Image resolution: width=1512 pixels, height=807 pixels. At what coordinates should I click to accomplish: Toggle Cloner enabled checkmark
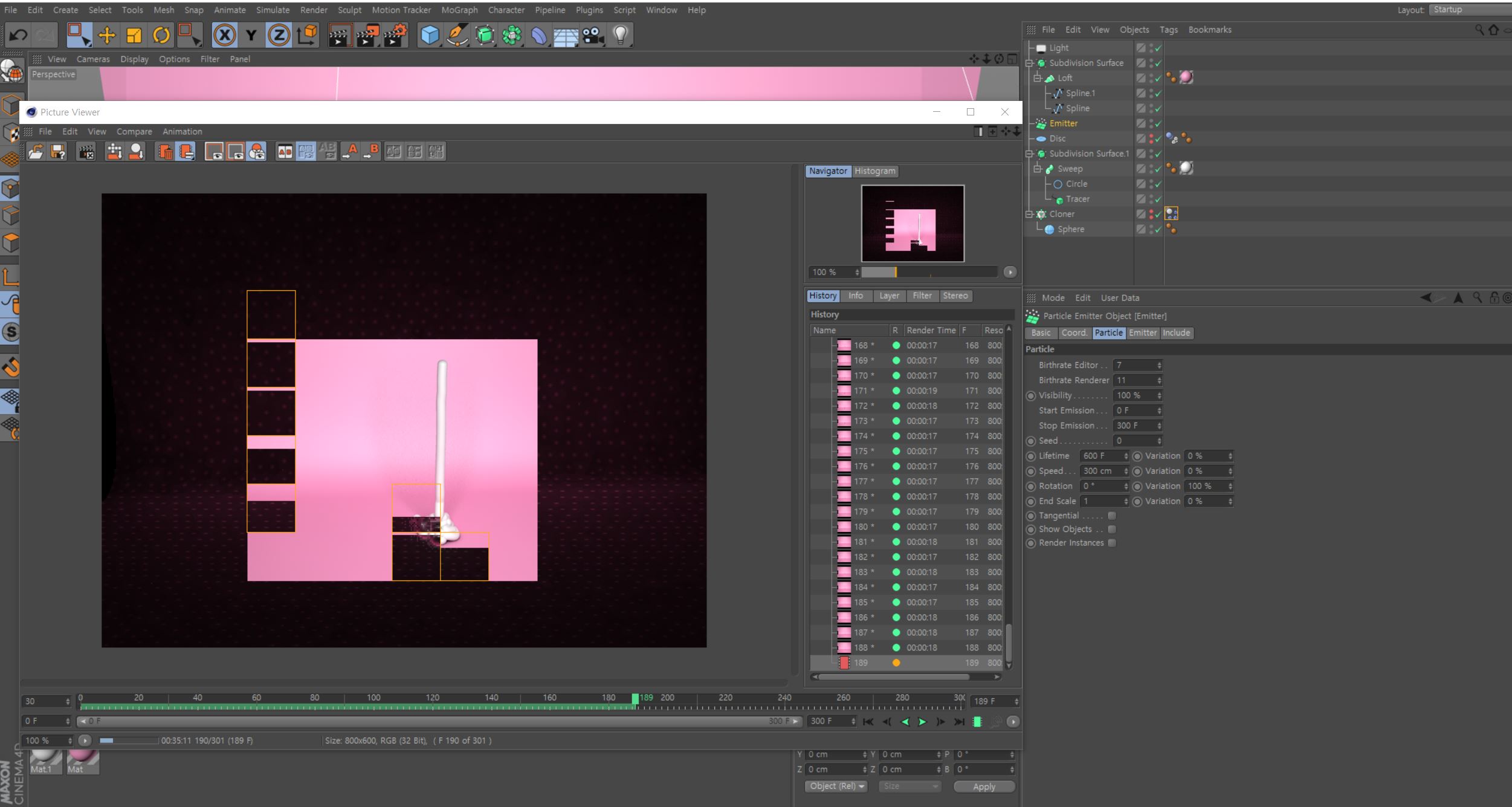(1158, 215)
